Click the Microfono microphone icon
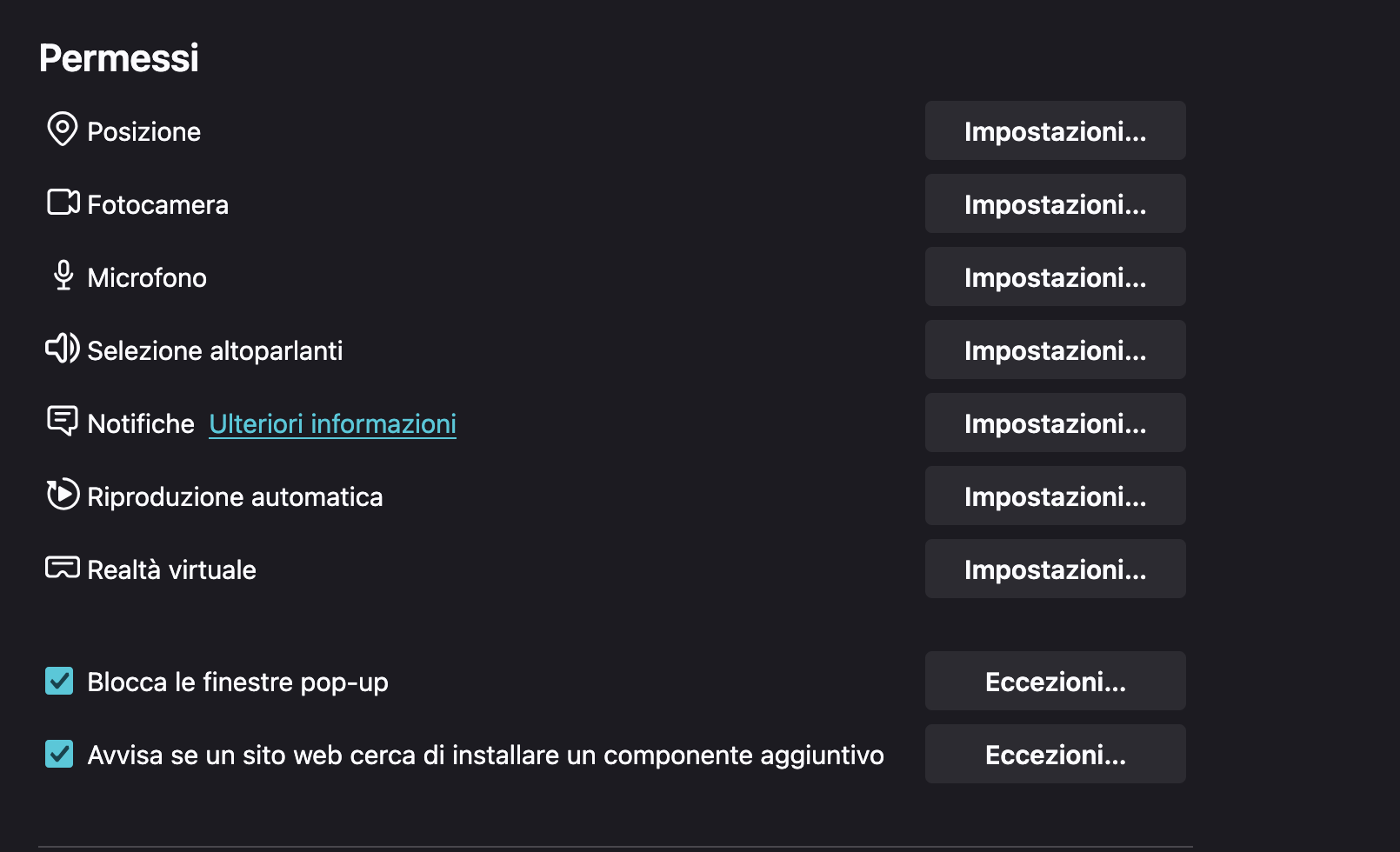 click(x=63, y=276)
